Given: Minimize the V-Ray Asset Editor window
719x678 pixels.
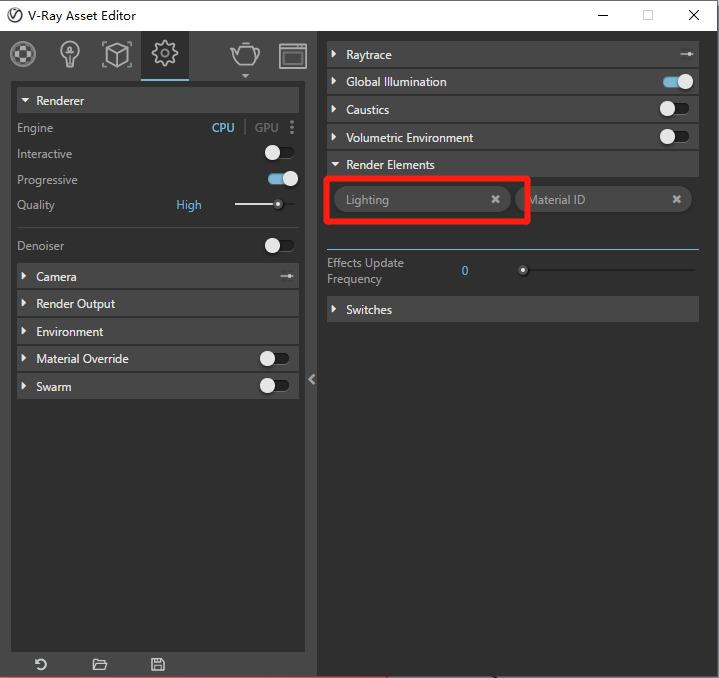Looking at the screenshot, I should click(x=603, y=15).
